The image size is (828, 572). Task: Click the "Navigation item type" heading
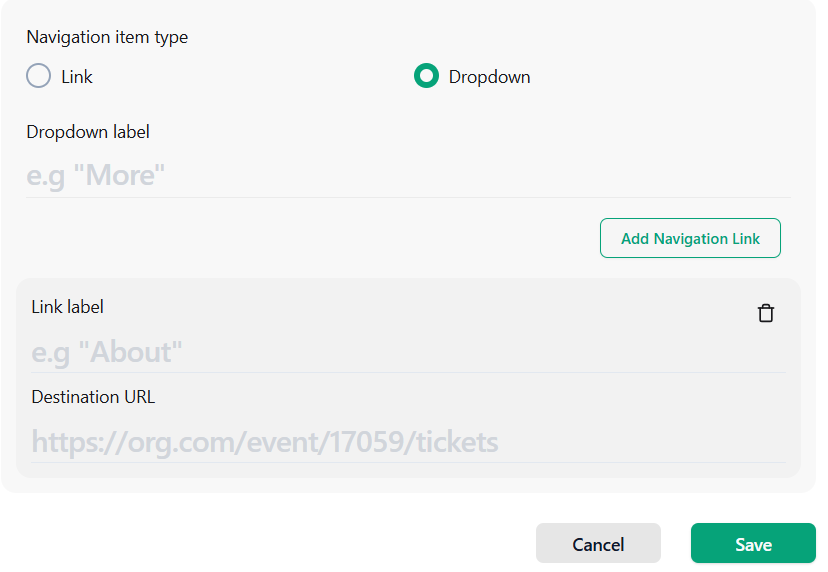click(x=107, y=37)
